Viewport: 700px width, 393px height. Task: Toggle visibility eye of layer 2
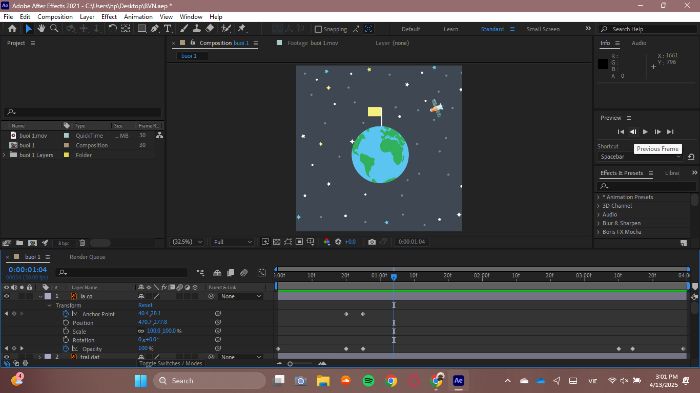[6, 357]
